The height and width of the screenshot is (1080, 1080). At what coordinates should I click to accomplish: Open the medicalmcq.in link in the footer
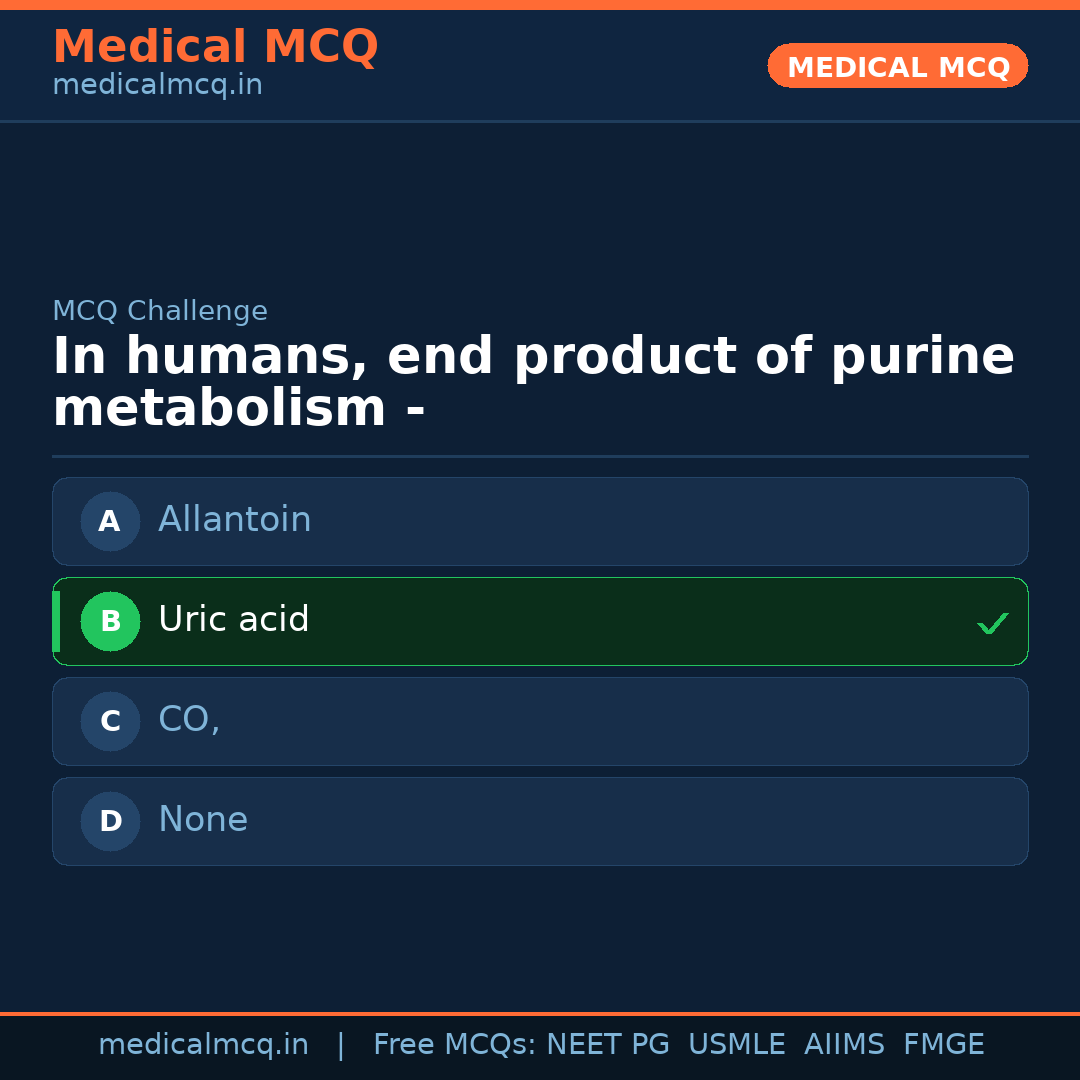pyautogui.click(x=203, y=1045)
